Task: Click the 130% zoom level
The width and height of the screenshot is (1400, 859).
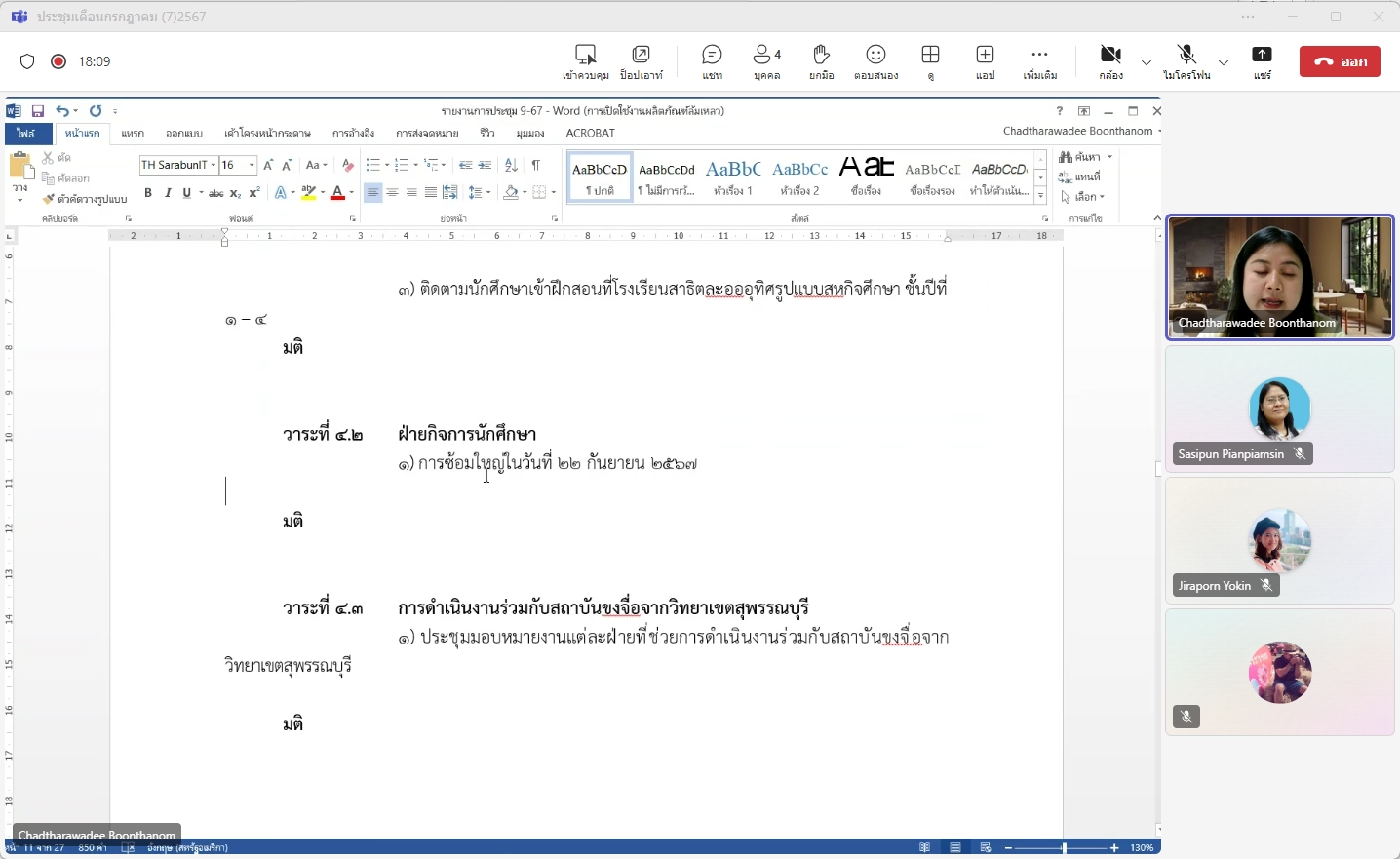Action: (x=1142, y=848)
